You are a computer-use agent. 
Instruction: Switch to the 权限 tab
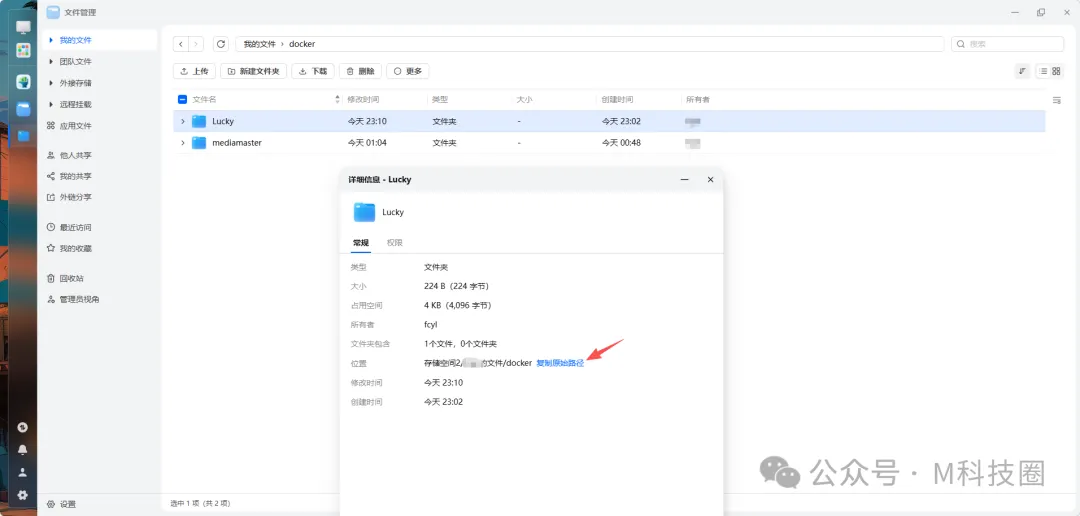pyautogui.click(x=395, y=243)
